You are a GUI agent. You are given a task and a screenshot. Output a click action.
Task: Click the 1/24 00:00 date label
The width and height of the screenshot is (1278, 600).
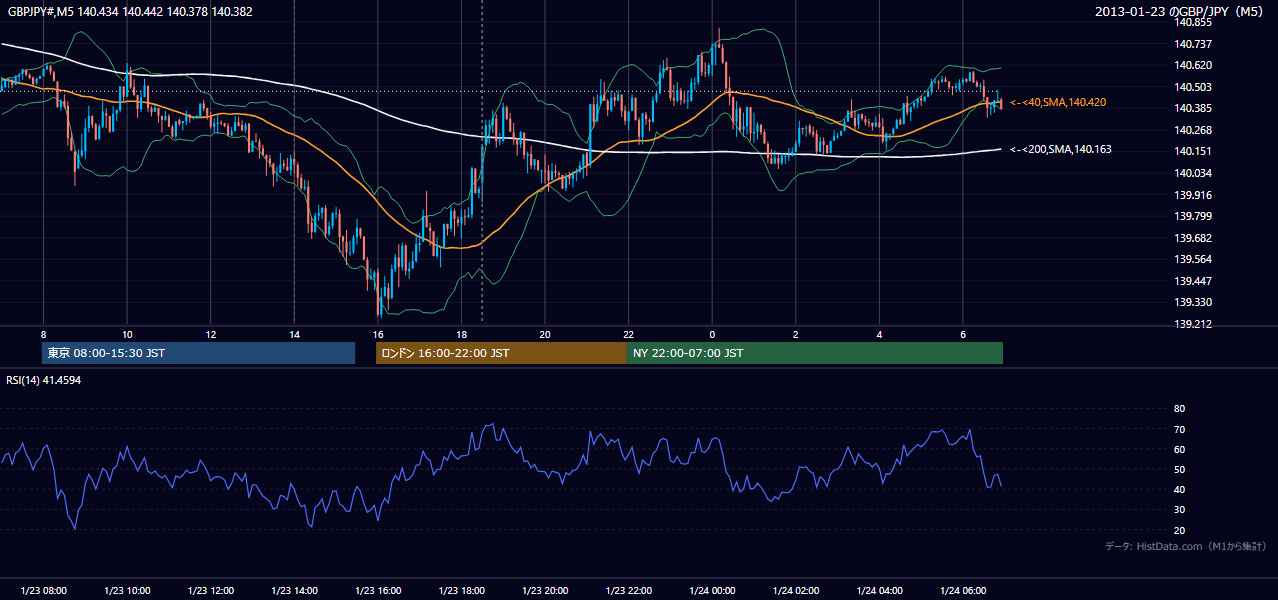(712, 591)
